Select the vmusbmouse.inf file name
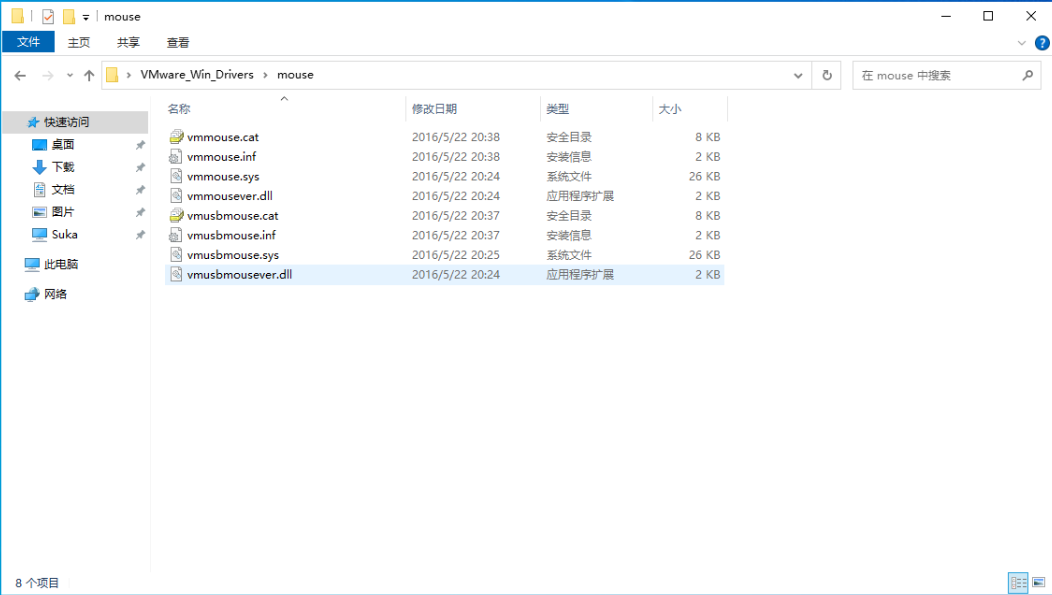The width and height of the screenshot is (1052, 595). [231, 235]
